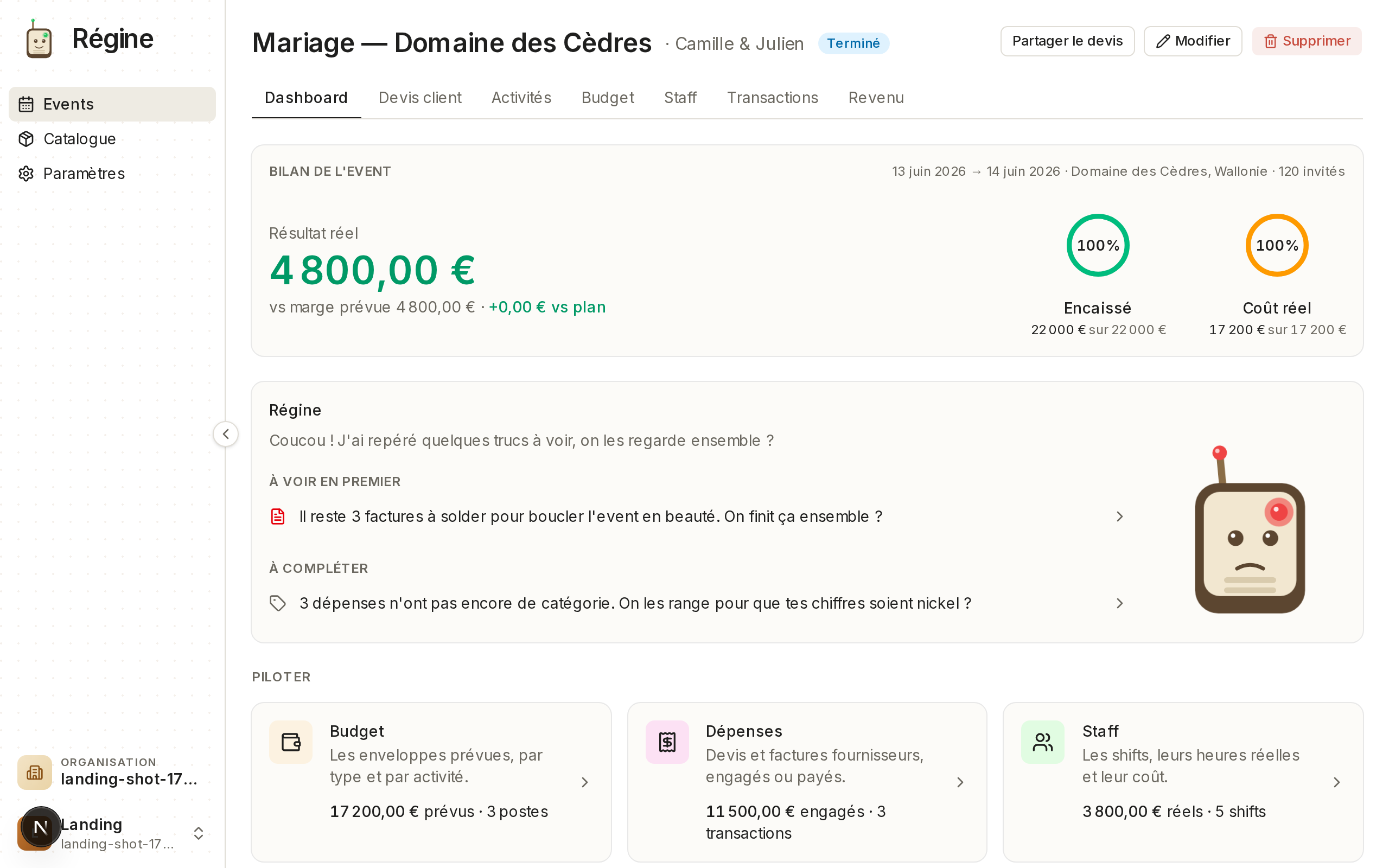Click the trash icon in Supprimer
The width and height of the screenshot is (1389, 868).
pos(1271,41)
